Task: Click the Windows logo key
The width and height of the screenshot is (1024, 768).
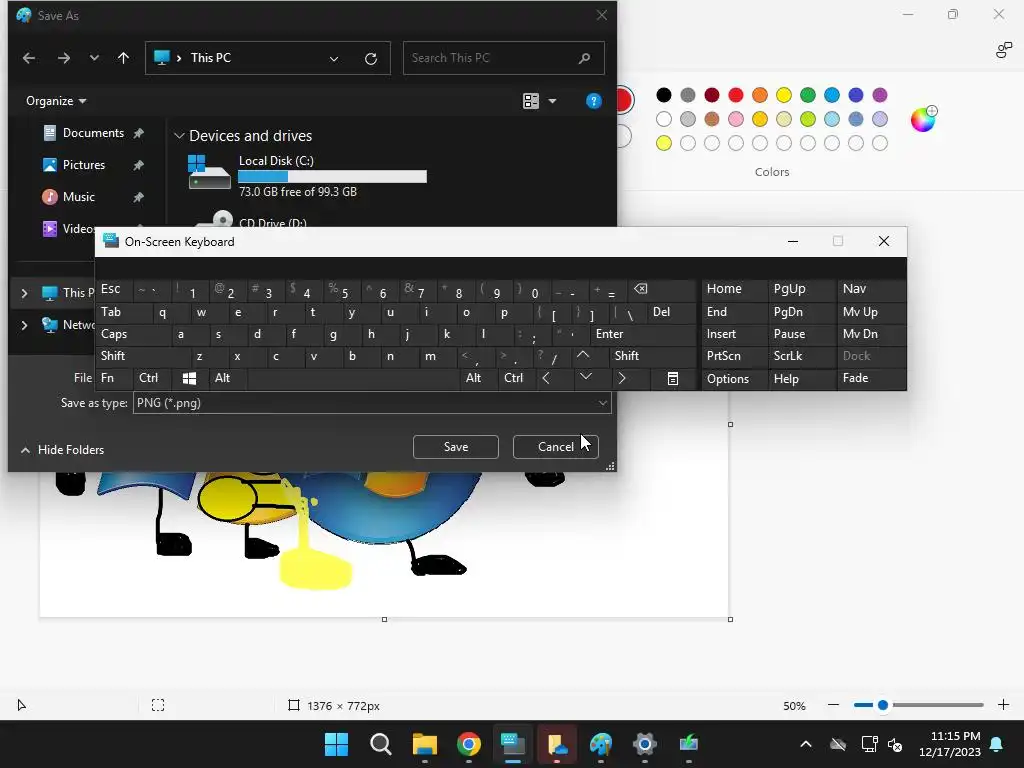Action: (190, 378)
